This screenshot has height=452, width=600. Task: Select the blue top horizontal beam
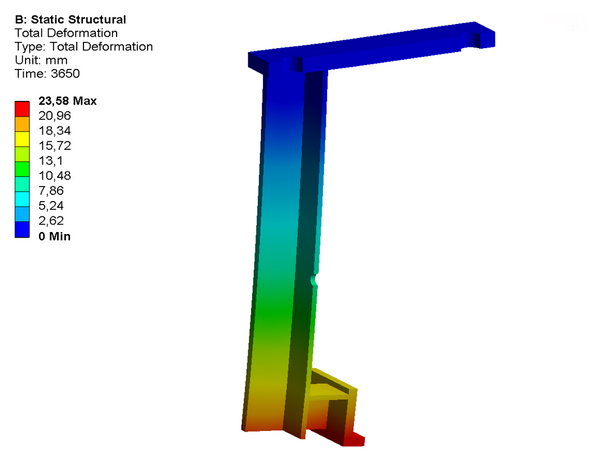pos(400,50)
